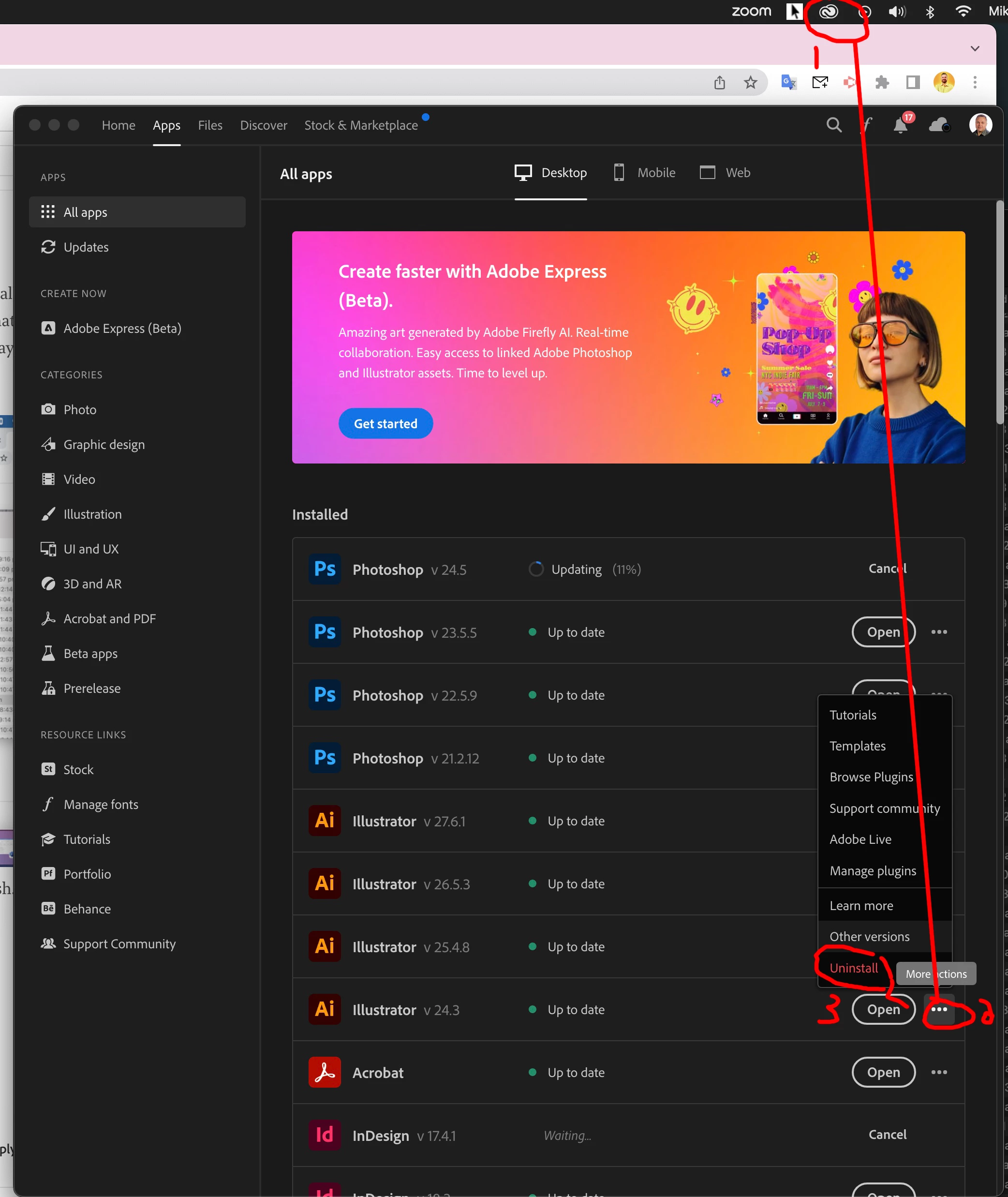Open Chrome extensions puzzle icon

click(882, 83)
